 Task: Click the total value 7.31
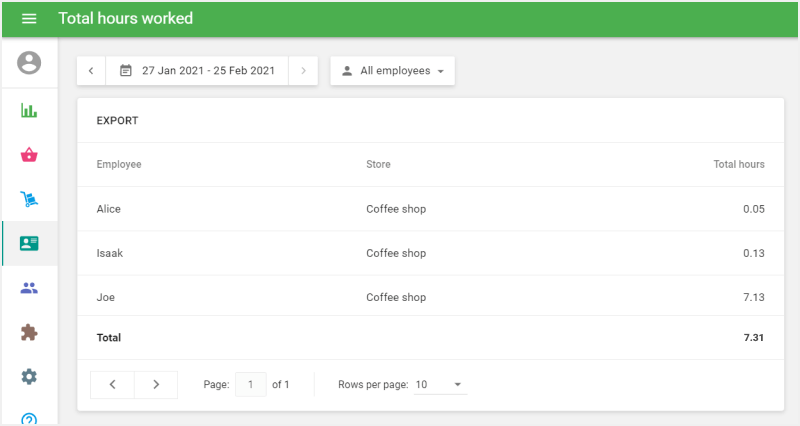754,337
